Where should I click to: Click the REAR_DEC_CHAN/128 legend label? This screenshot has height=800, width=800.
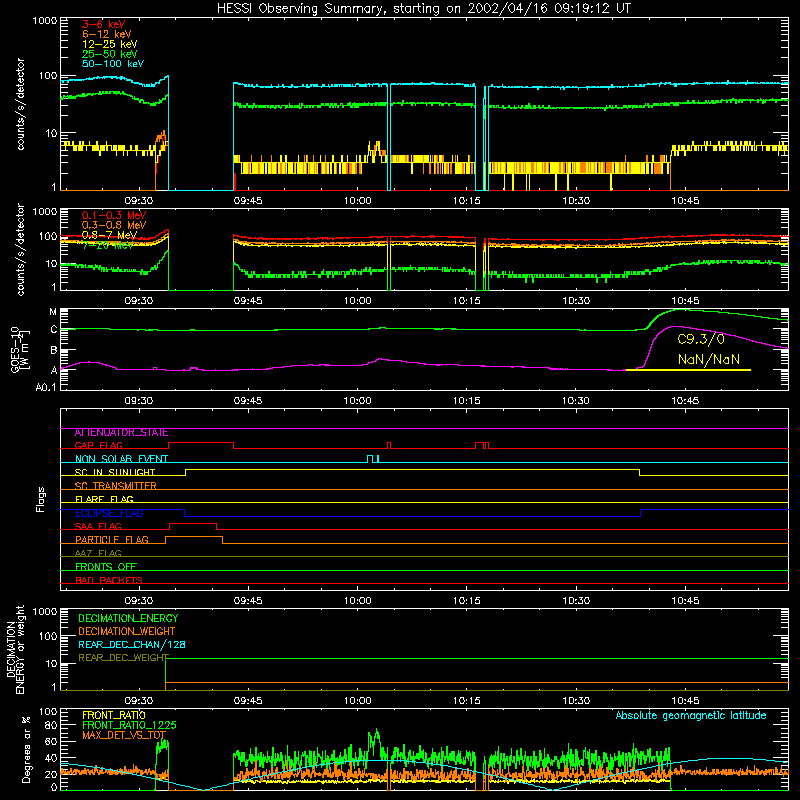[132, 645]
